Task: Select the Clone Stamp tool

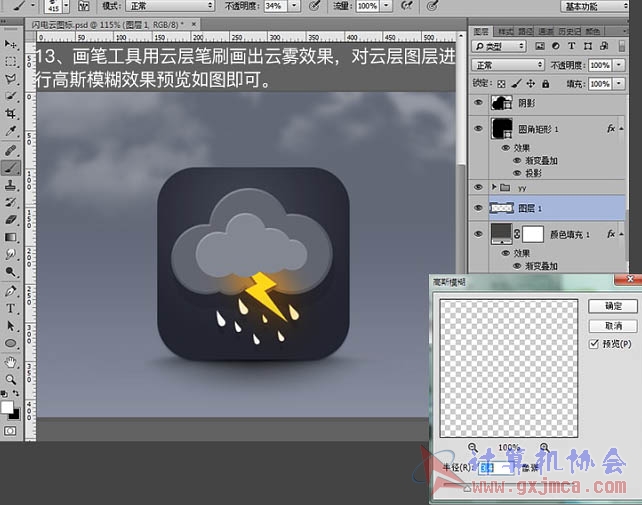Action: (11, 185)
